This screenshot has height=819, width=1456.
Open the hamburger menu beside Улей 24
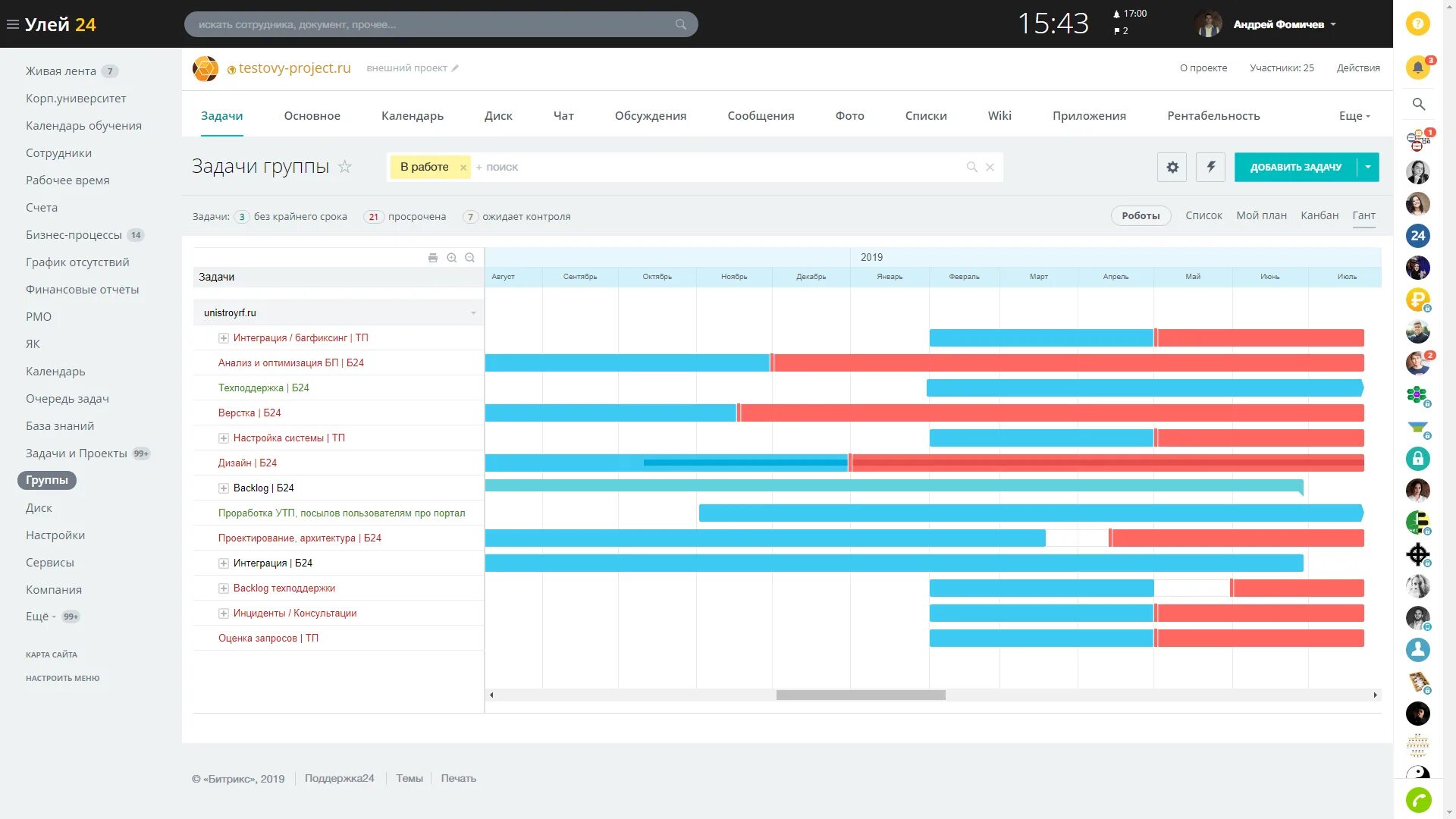pyautogui.click(x=12, y=24)
